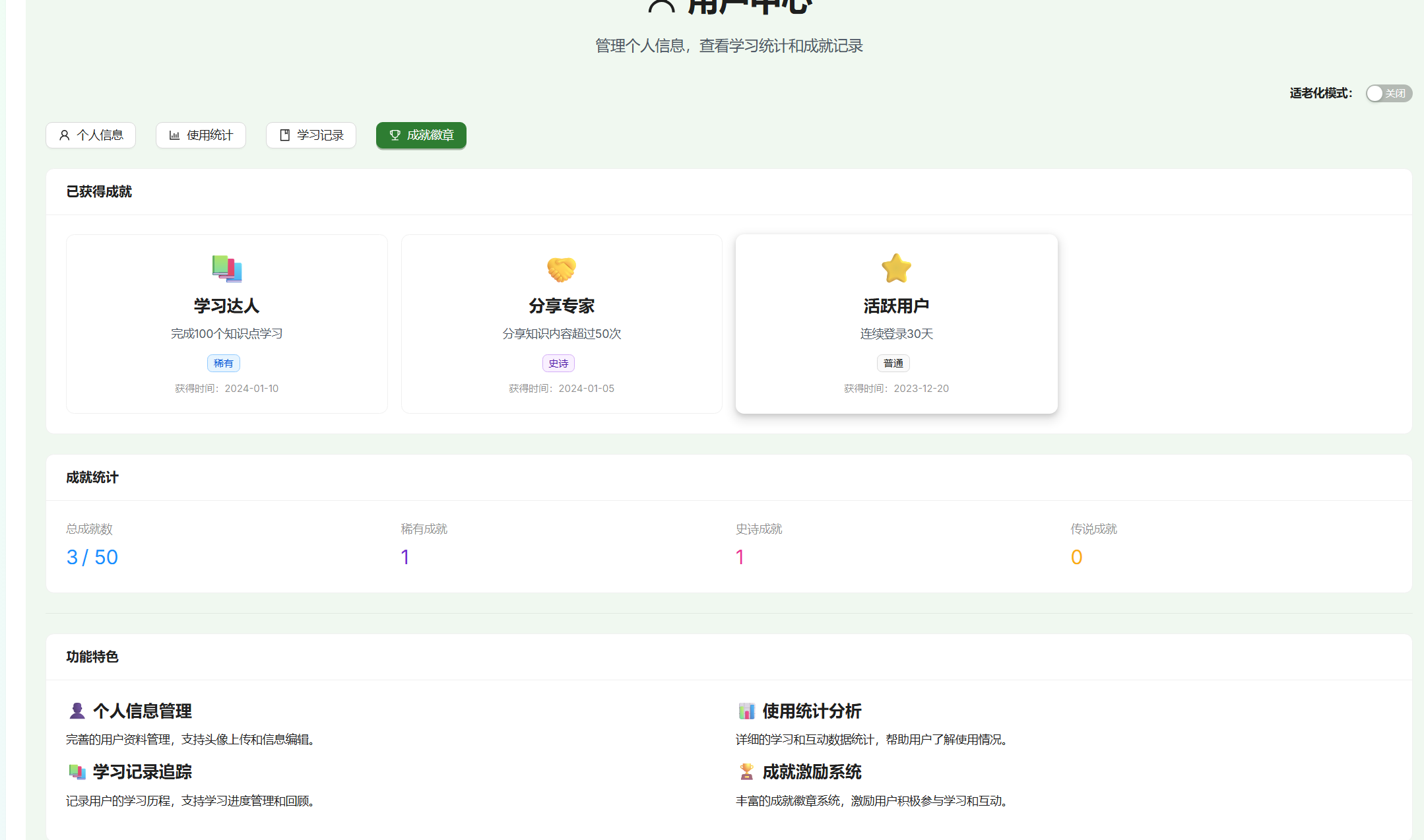Click the 普通 rarity tag

pyautogui.click(x=893, y=364)
